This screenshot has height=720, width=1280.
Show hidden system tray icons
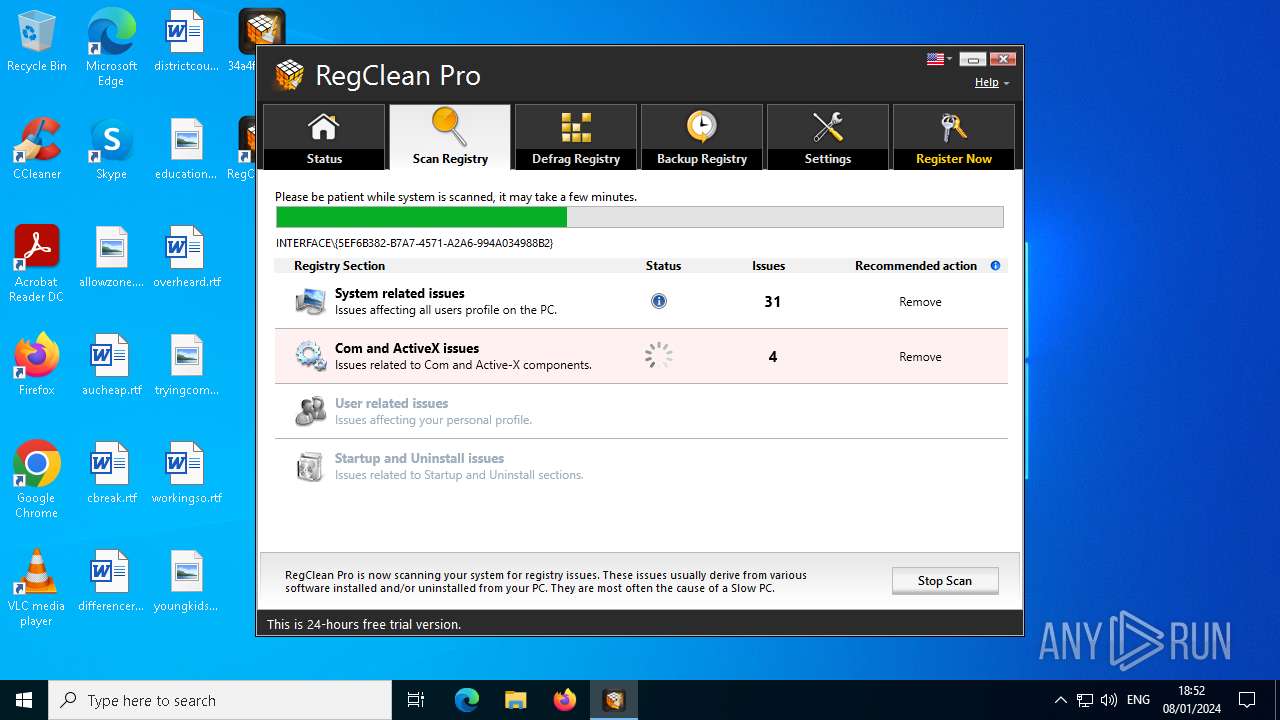1060,700
